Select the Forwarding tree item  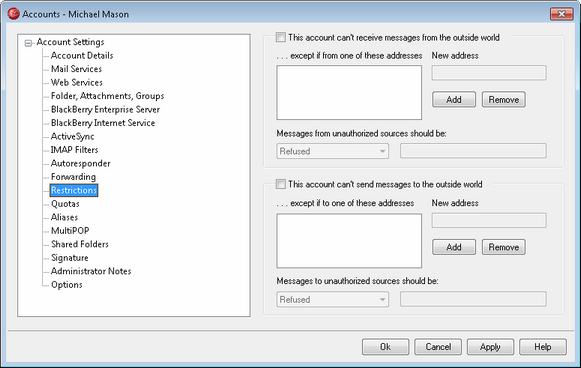coord(73,177)
